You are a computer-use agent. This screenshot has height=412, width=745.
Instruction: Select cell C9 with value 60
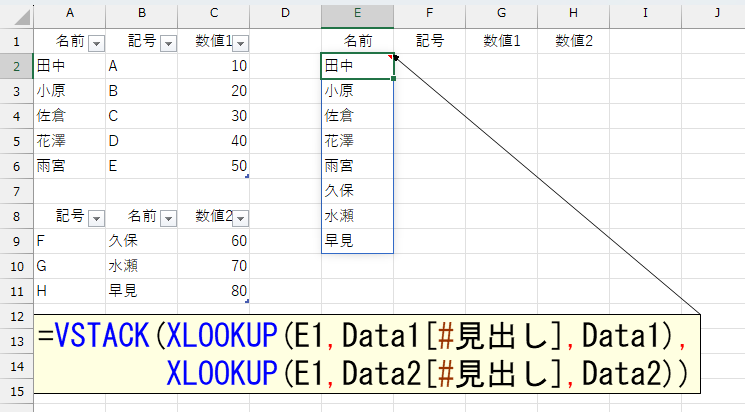[x=214, y=241]
